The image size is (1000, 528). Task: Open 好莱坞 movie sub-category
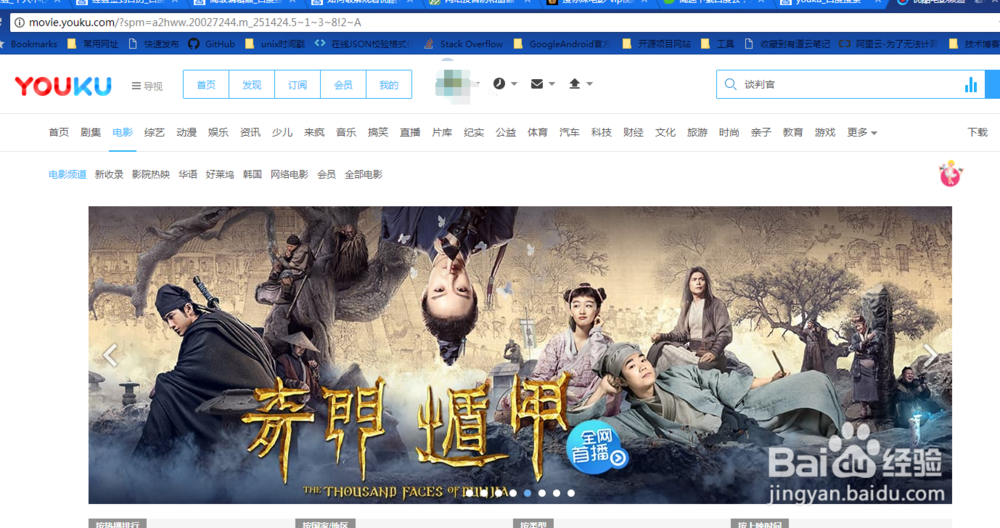click(220, 175)
